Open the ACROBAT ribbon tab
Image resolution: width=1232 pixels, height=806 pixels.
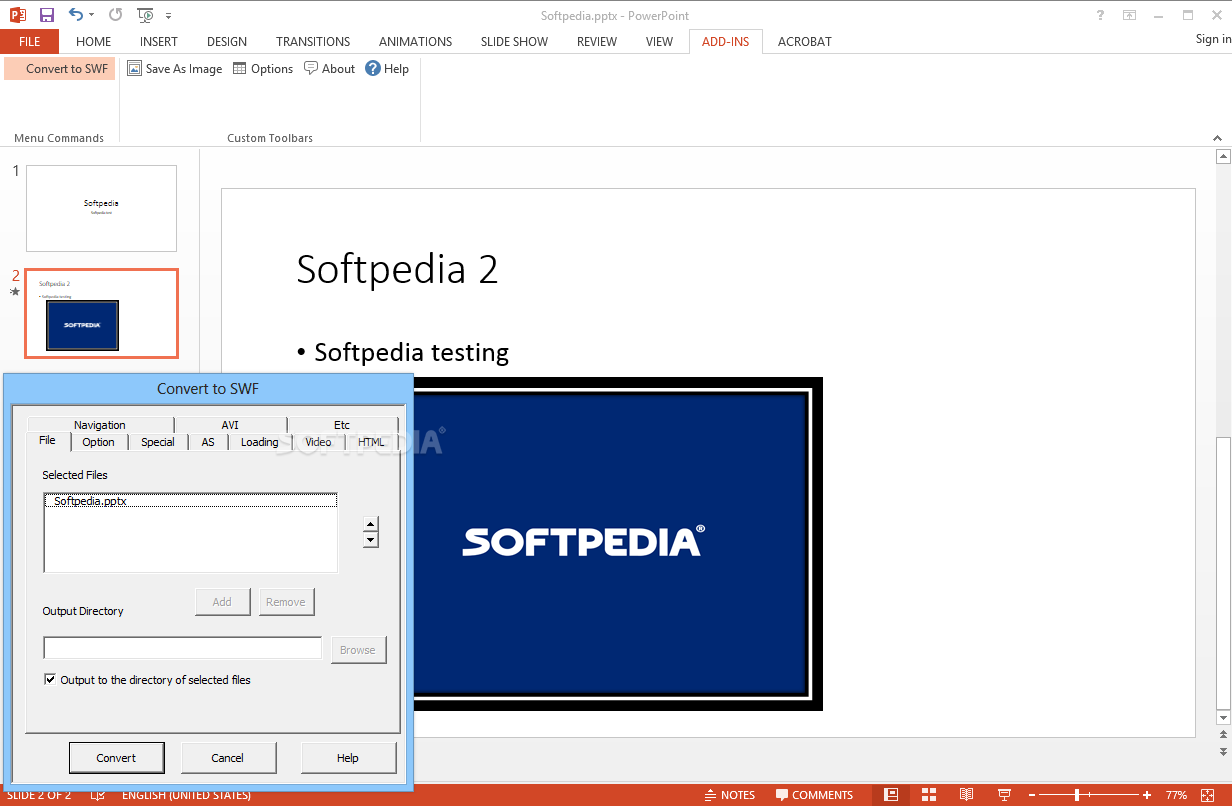point(804,42)
